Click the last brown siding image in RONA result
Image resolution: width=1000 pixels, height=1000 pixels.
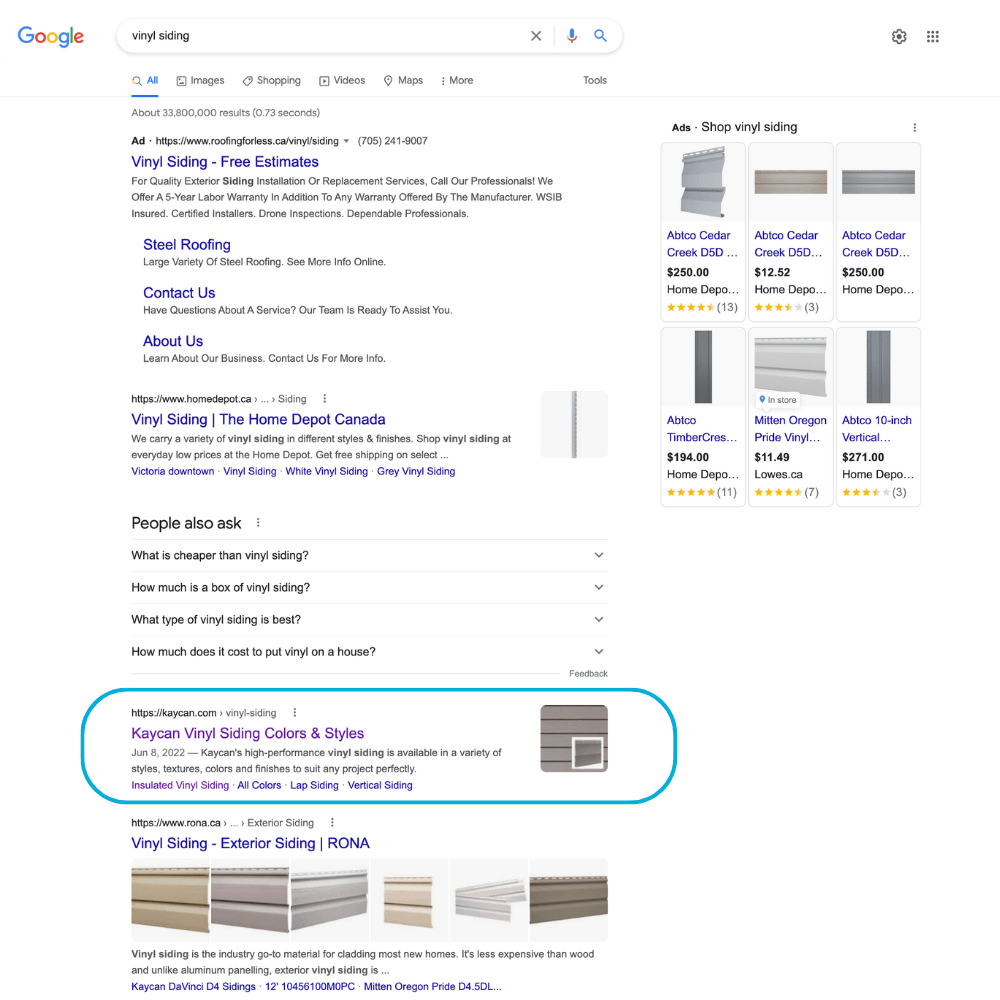click(568, 900)
